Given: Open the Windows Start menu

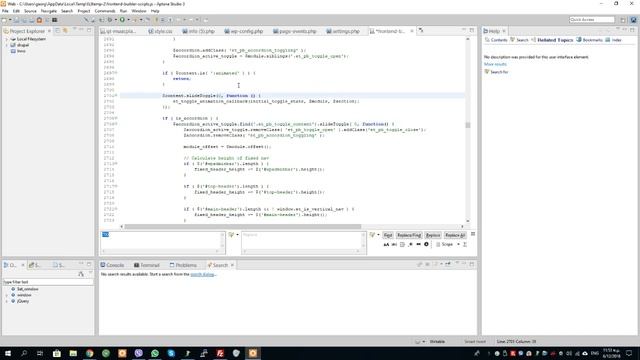Looking at the screenshot, I should point(8,353).
